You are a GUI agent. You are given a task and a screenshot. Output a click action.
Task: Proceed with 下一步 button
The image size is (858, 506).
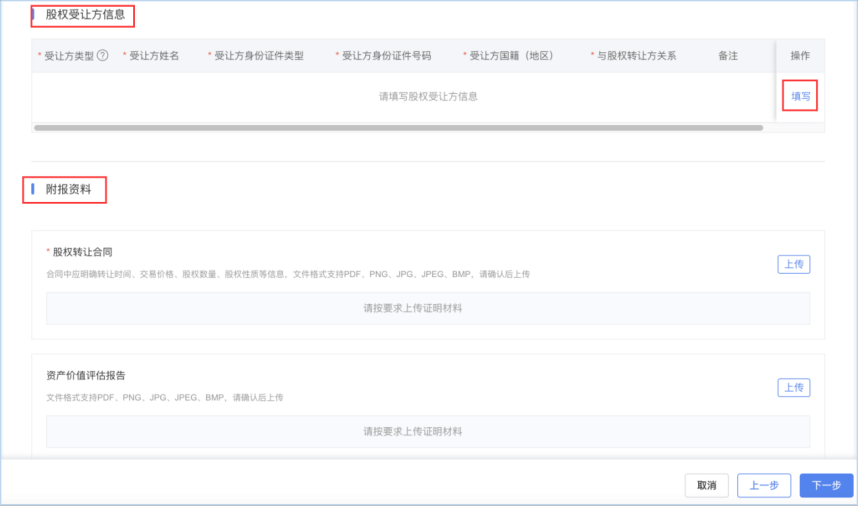[826, 485]
